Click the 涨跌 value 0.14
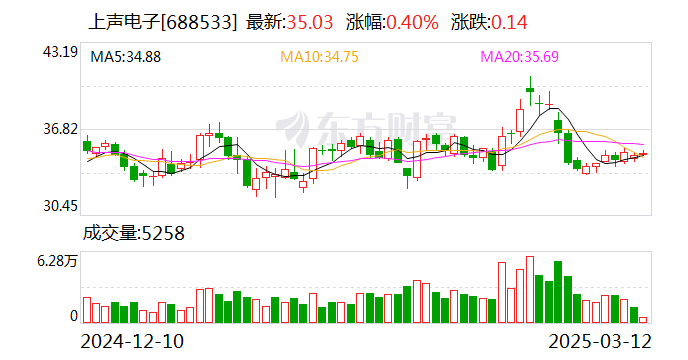The image size is (688, 360). pos(509,22)
